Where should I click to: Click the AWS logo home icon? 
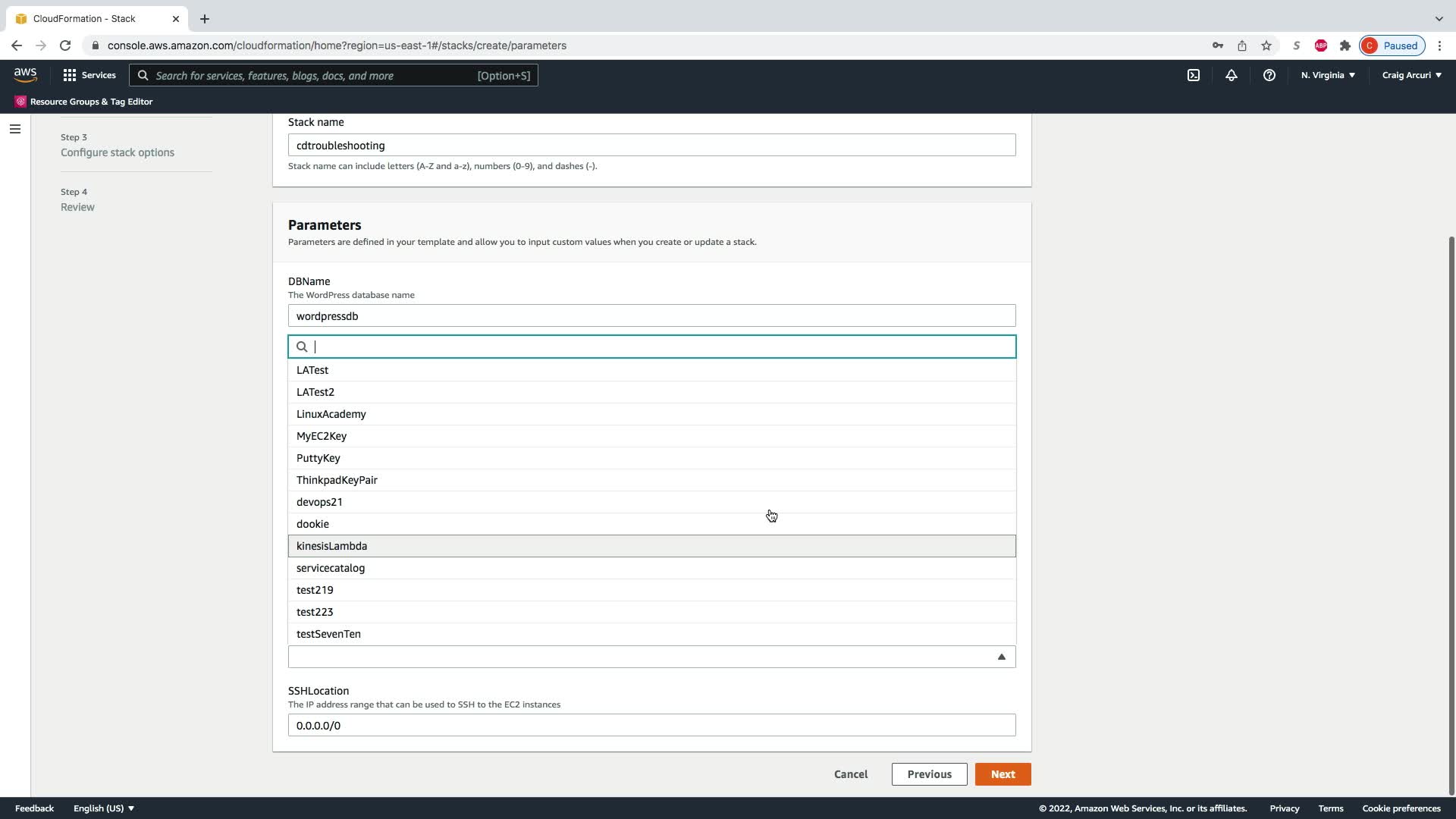coord(25,74)
